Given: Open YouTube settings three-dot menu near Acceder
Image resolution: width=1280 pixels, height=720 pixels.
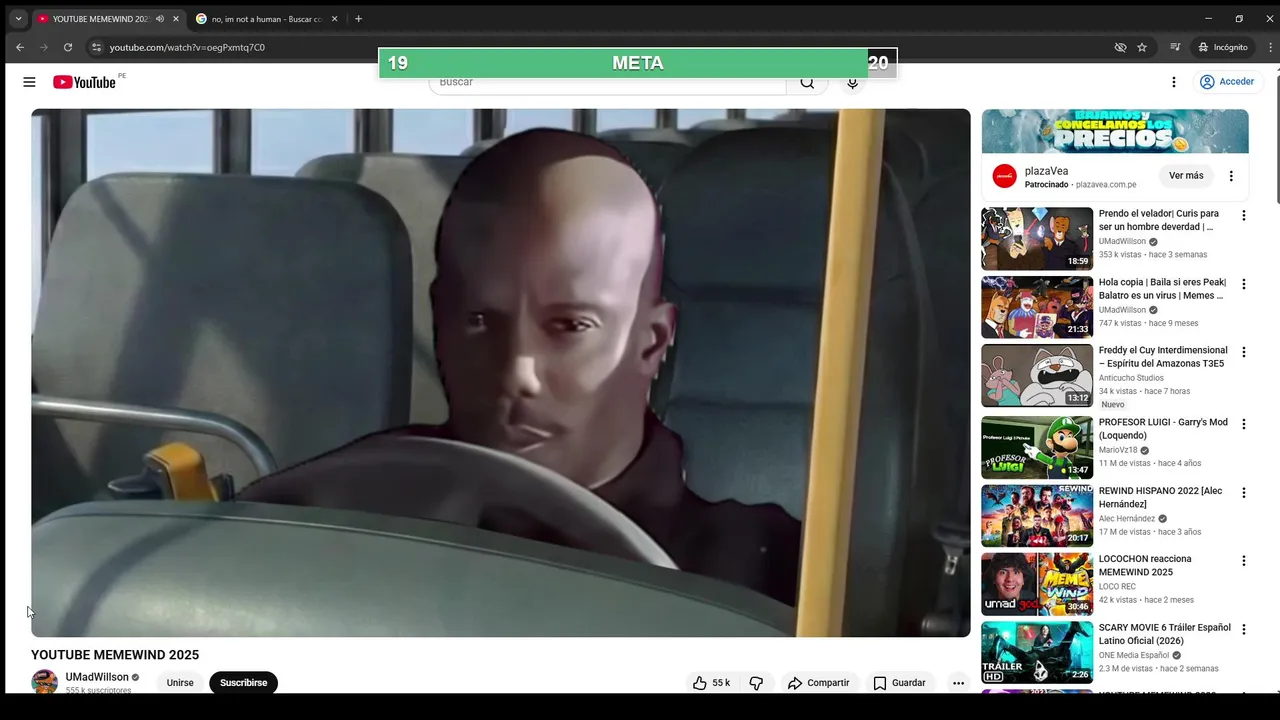Looking at the screenshot, I should (x=1174, y=82).
